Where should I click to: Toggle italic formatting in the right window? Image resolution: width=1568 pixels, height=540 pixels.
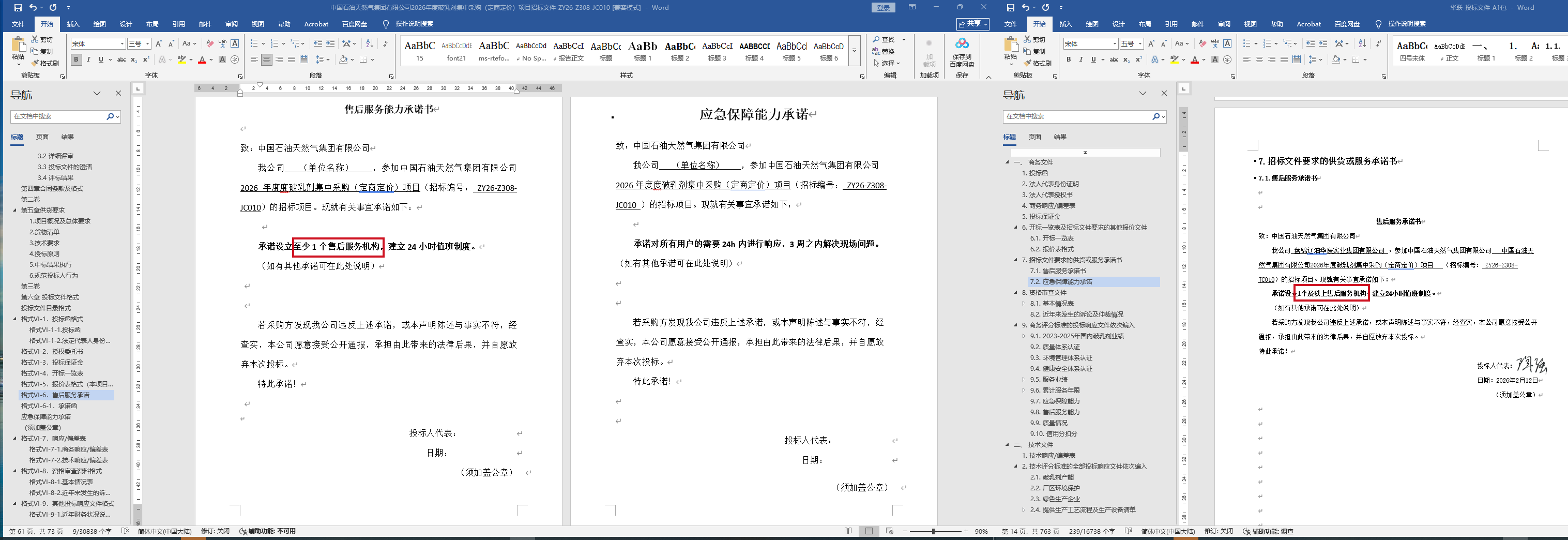(1081, 59)
